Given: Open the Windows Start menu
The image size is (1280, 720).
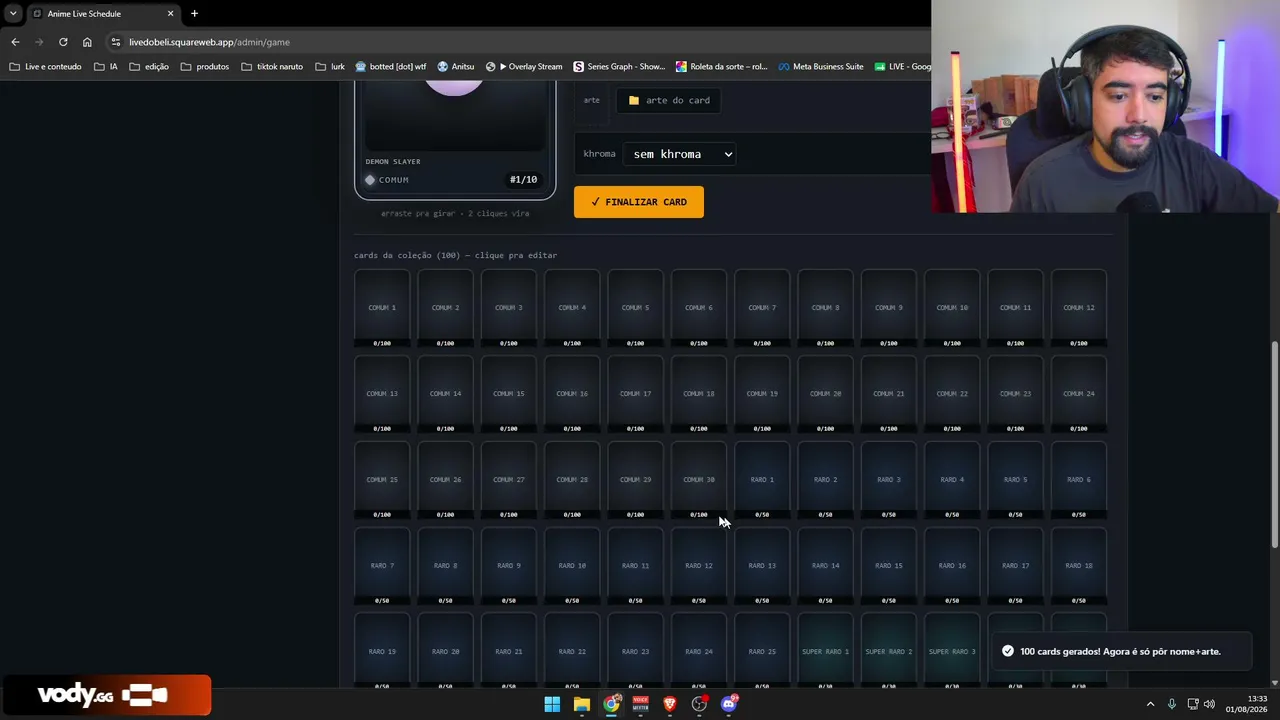Looking at the screenshot, I should point(552,704).
